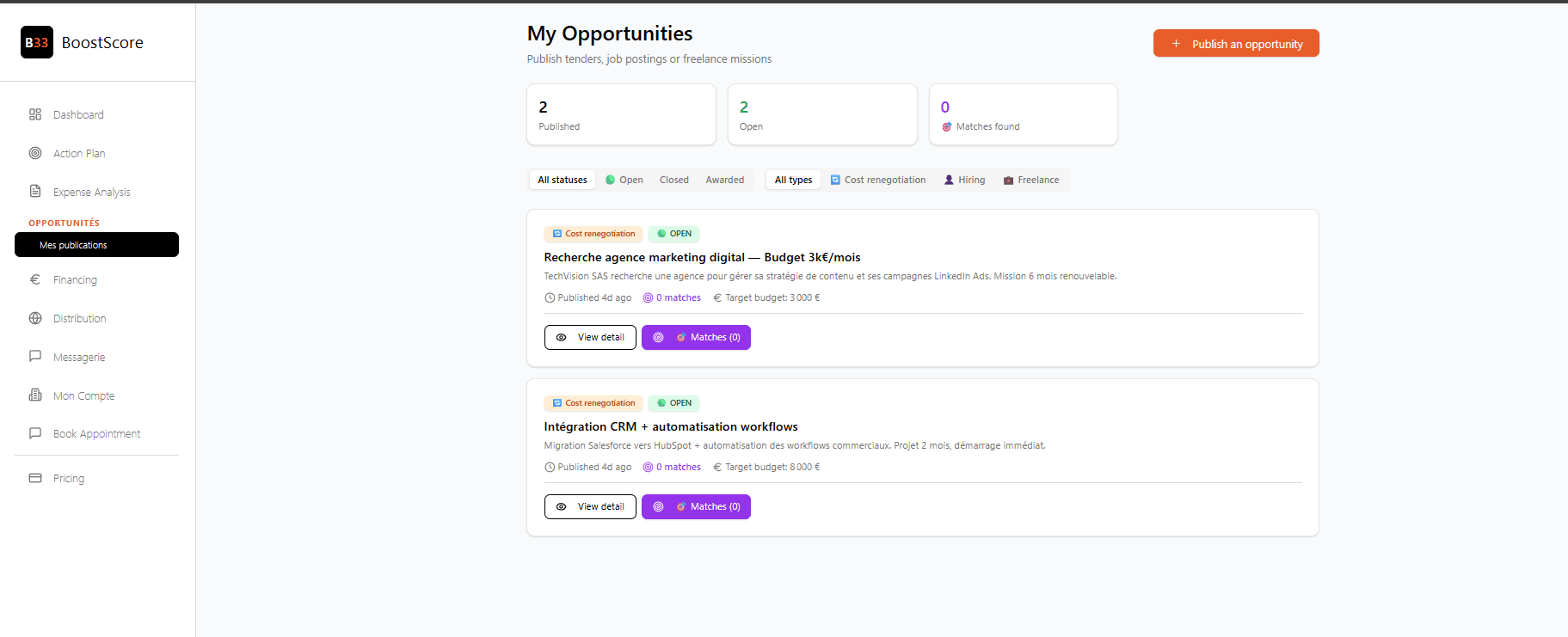Click the Mon Compte building icon

pos(35,395)
